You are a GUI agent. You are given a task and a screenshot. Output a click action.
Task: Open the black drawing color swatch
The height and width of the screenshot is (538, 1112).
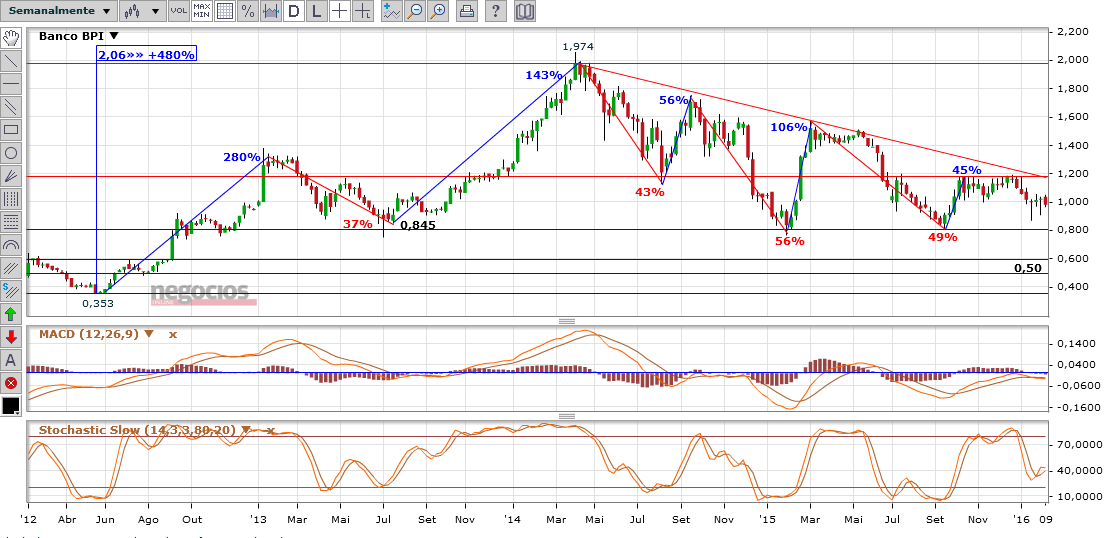coord(11,406)
